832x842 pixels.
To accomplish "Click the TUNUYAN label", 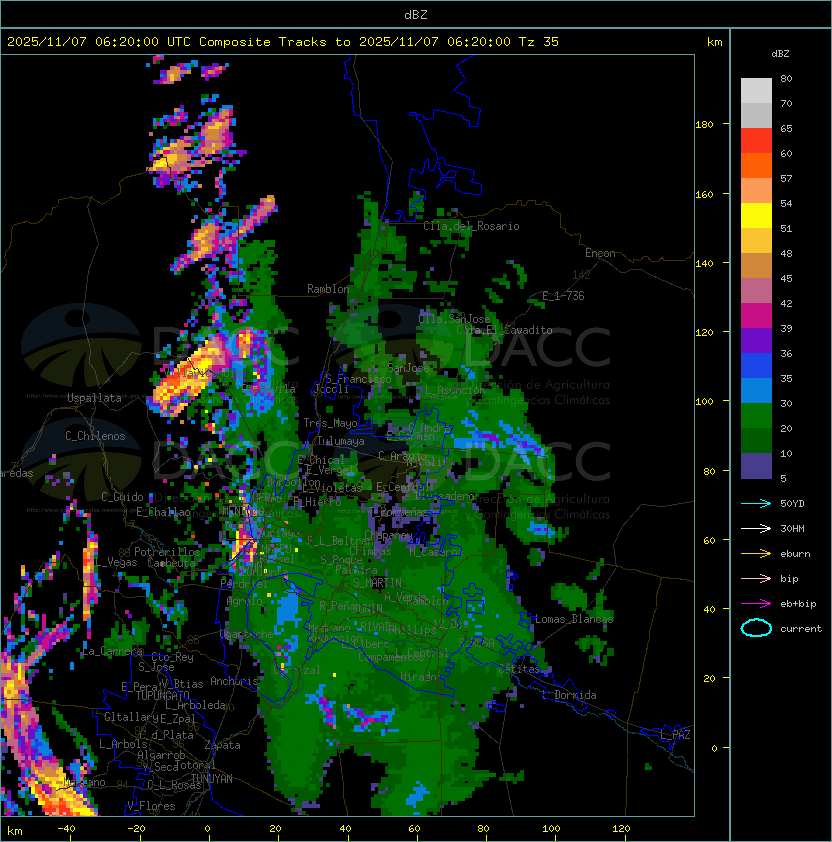I will pos(211,779).
